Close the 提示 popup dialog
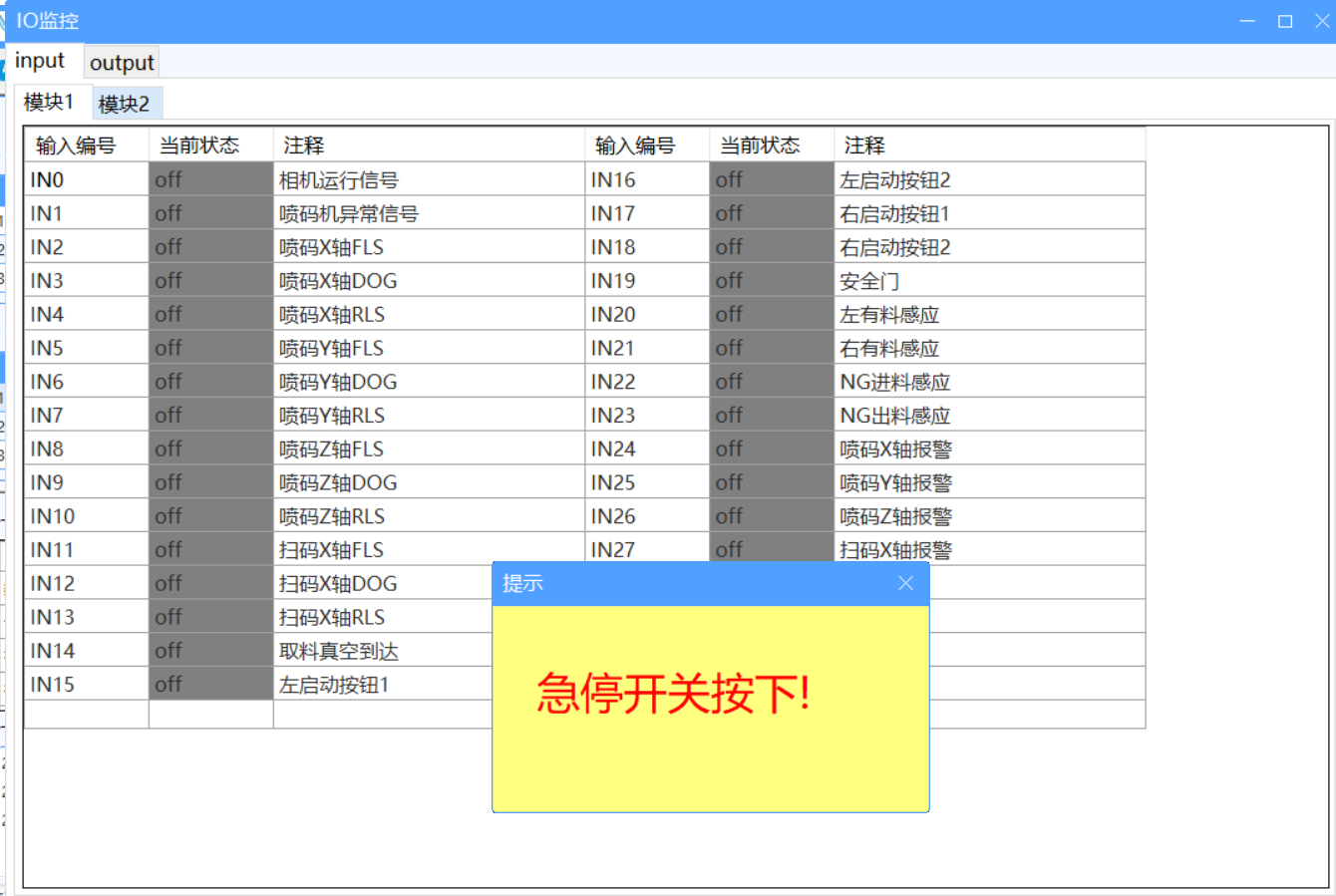1336x896 pixels. click(905, 583)
